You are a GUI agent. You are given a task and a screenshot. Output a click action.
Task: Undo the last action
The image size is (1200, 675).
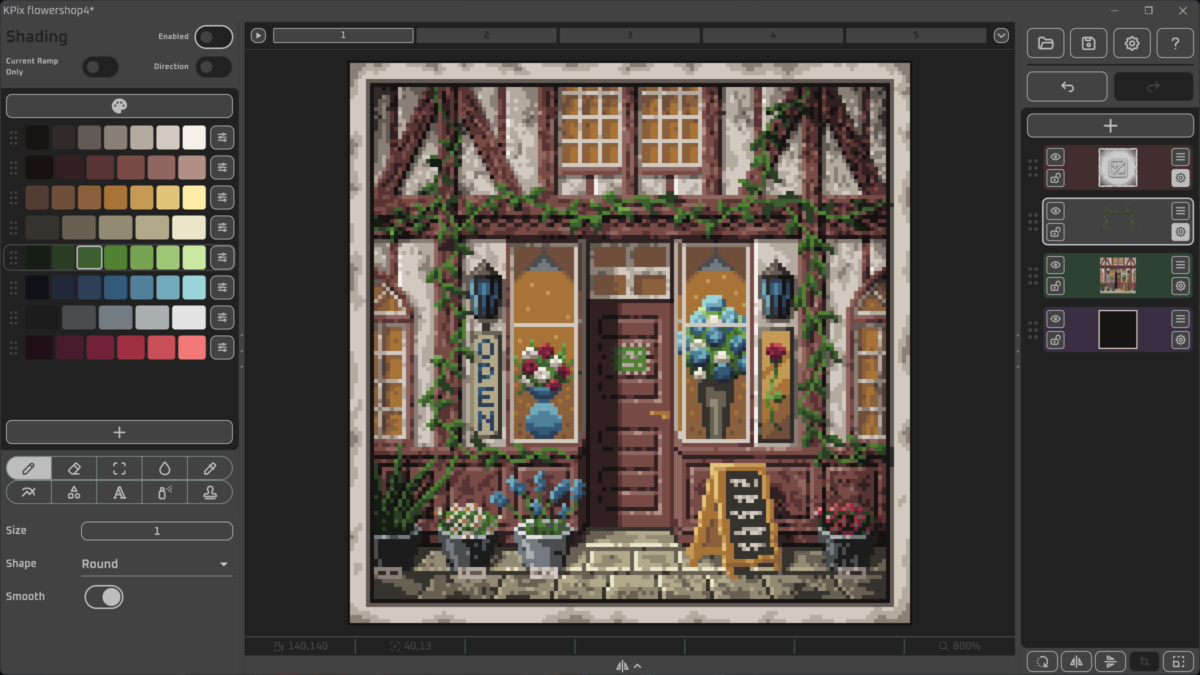(x=1067, y=87)
